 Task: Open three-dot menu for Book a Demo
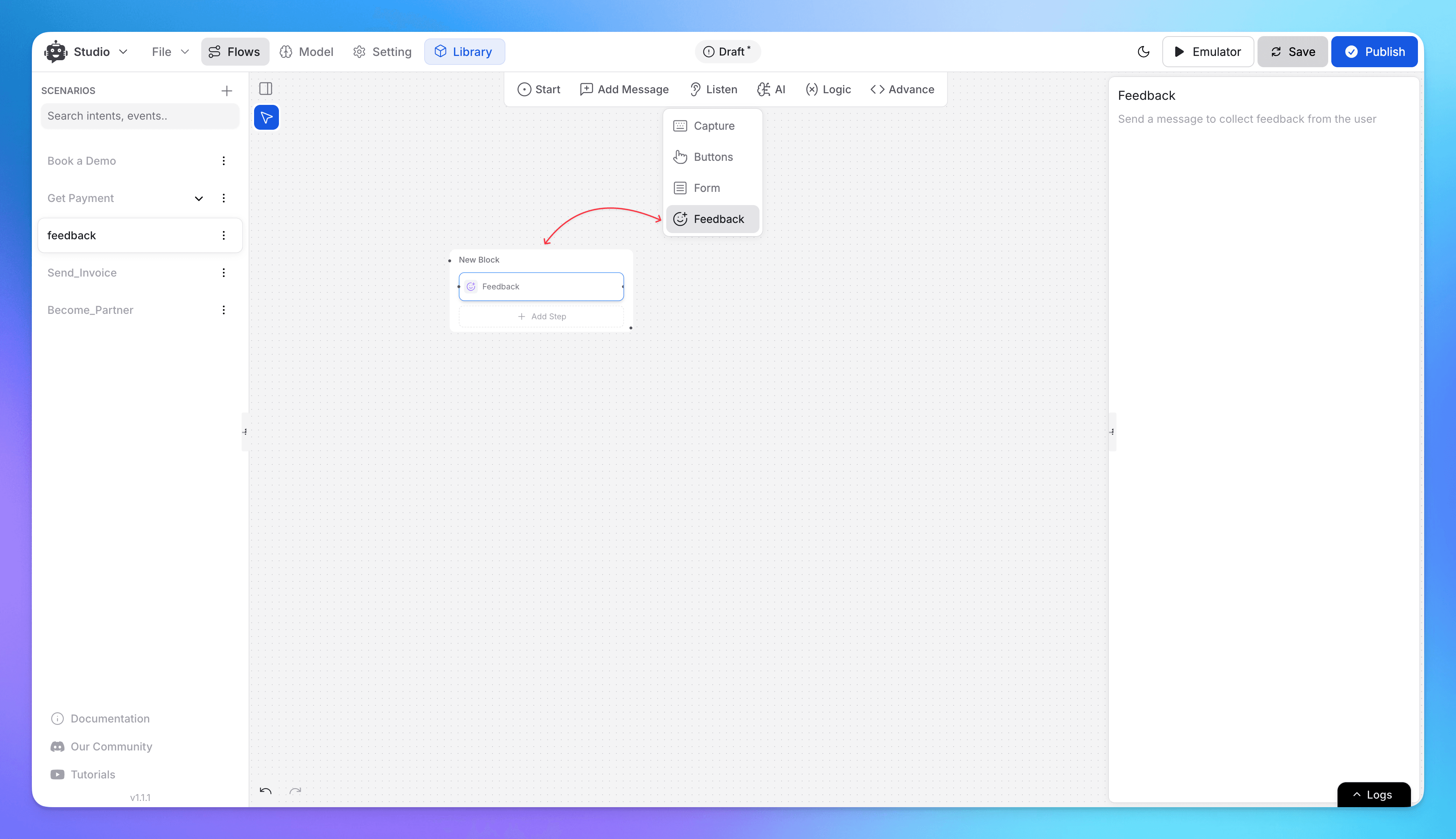point(223,161)
